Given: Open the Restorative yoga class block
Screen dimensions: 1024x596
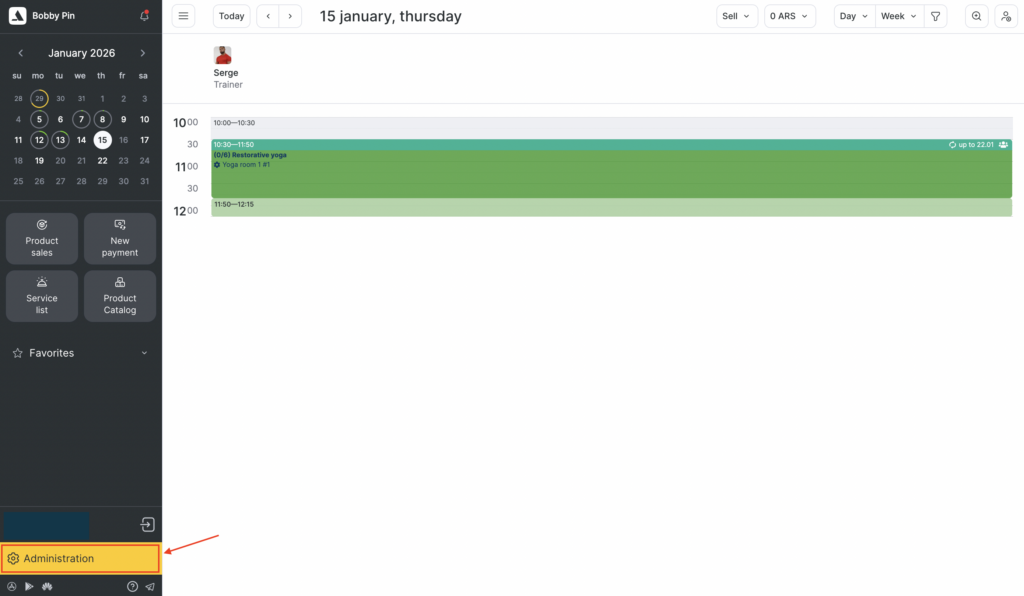Looking at the screenshot, I should [x=611, y=172].
